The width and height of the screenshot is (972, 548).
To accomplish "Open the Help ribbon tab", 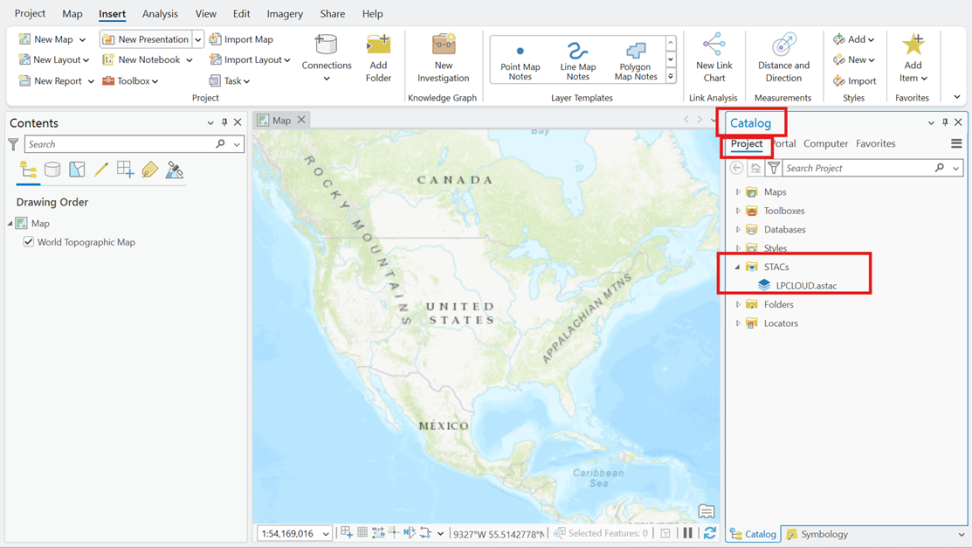I will [372, 13].
